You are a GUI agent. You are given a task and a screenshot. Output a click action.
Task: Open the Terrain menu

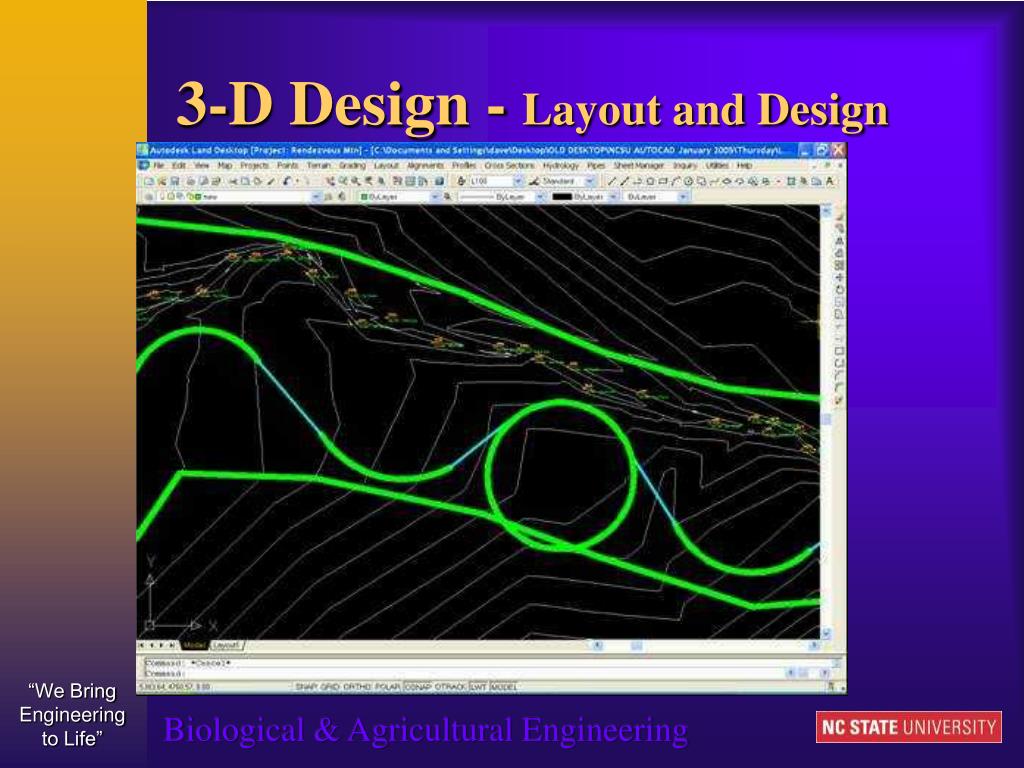(319, 166)
